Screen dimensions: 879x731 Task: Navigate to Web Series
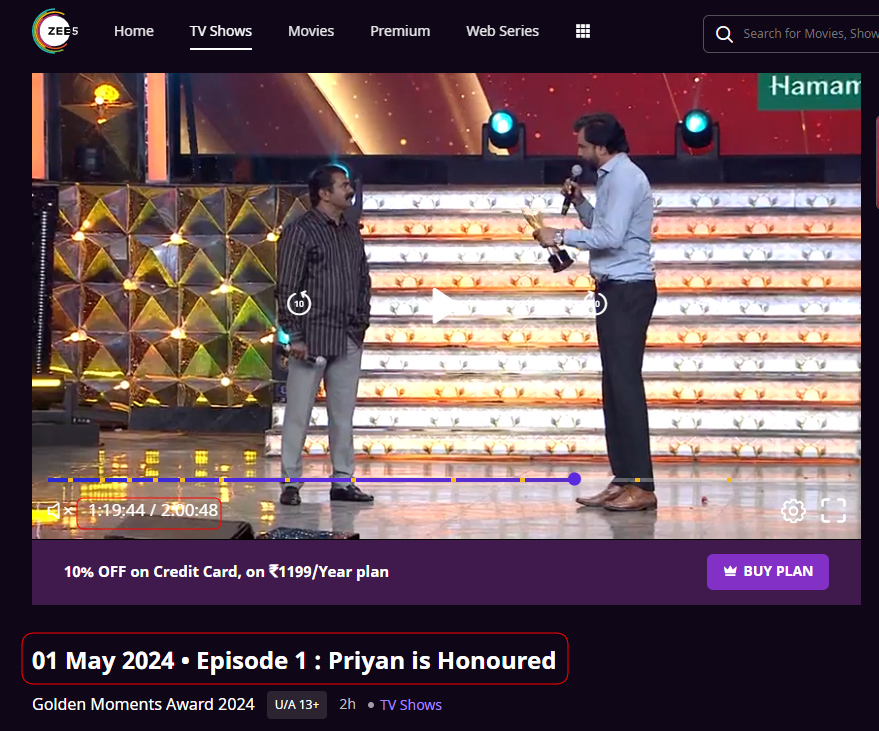pos(502,31)
